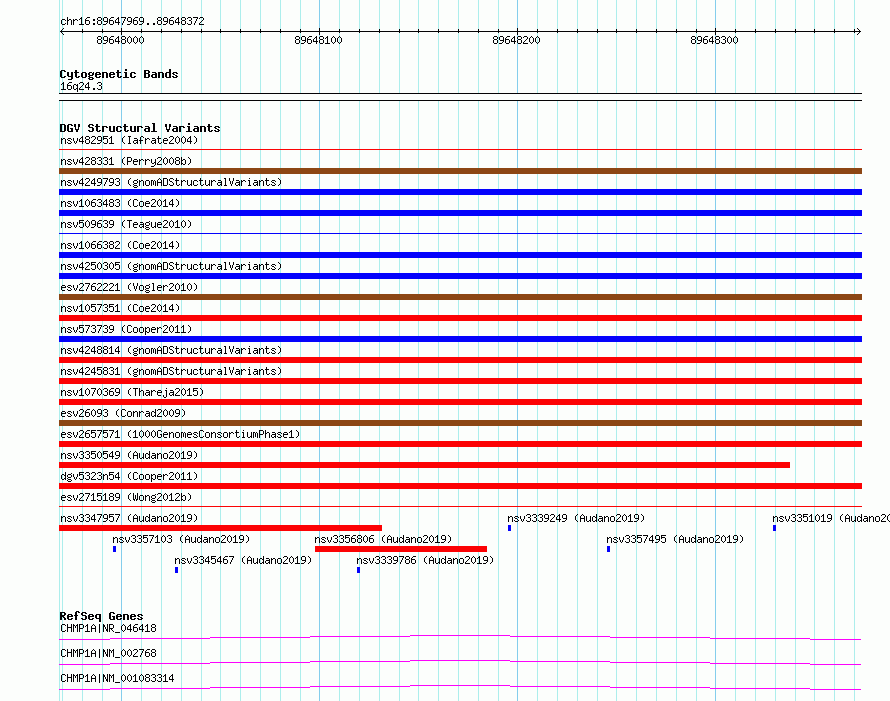Click the nsv3350549 (Audano2019) red bar
The image size is (890, 701).
(x=425, y=465)
